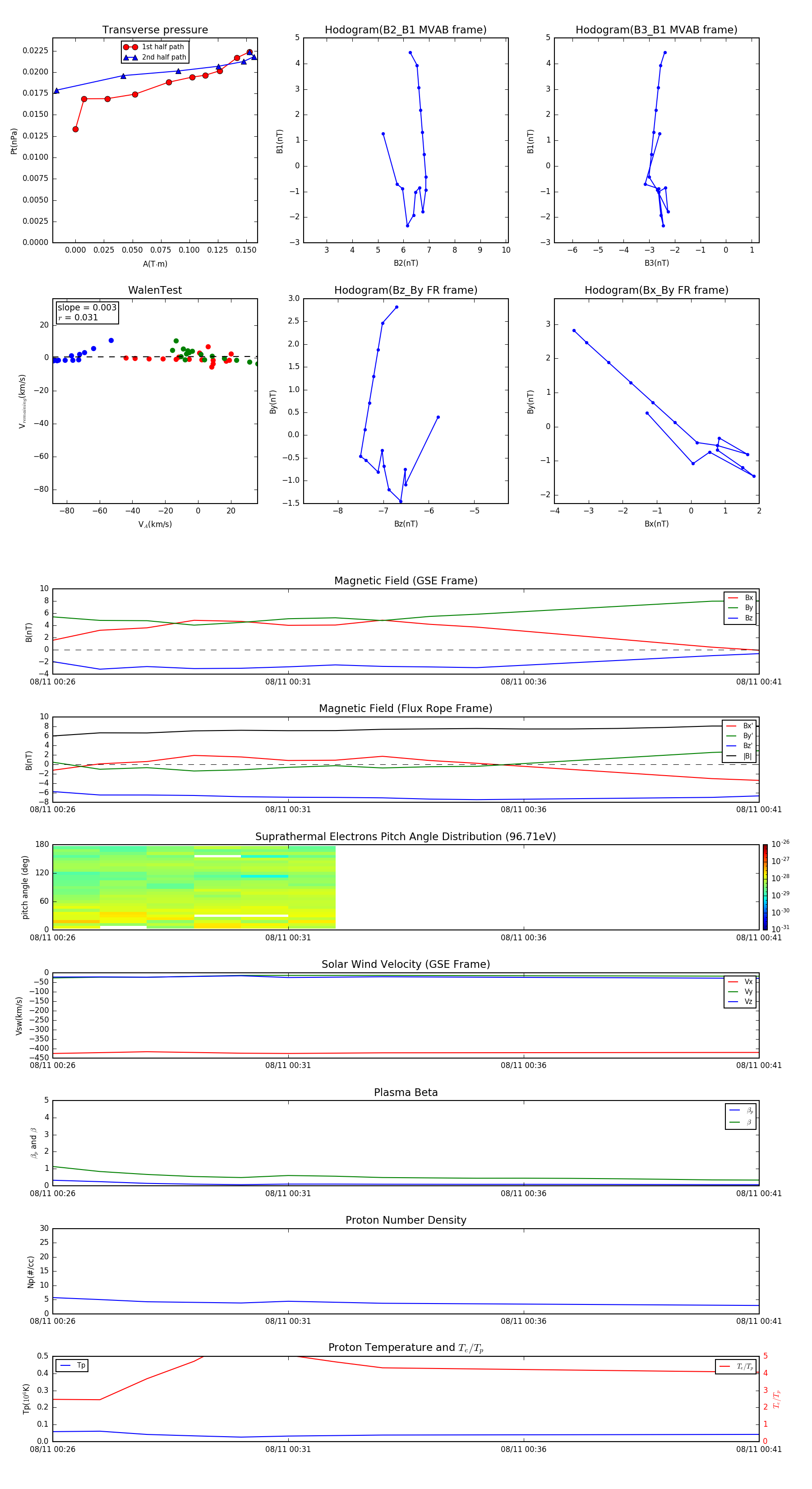Click the 'V_A(km/s)' x-axis label

coord(155,524)
